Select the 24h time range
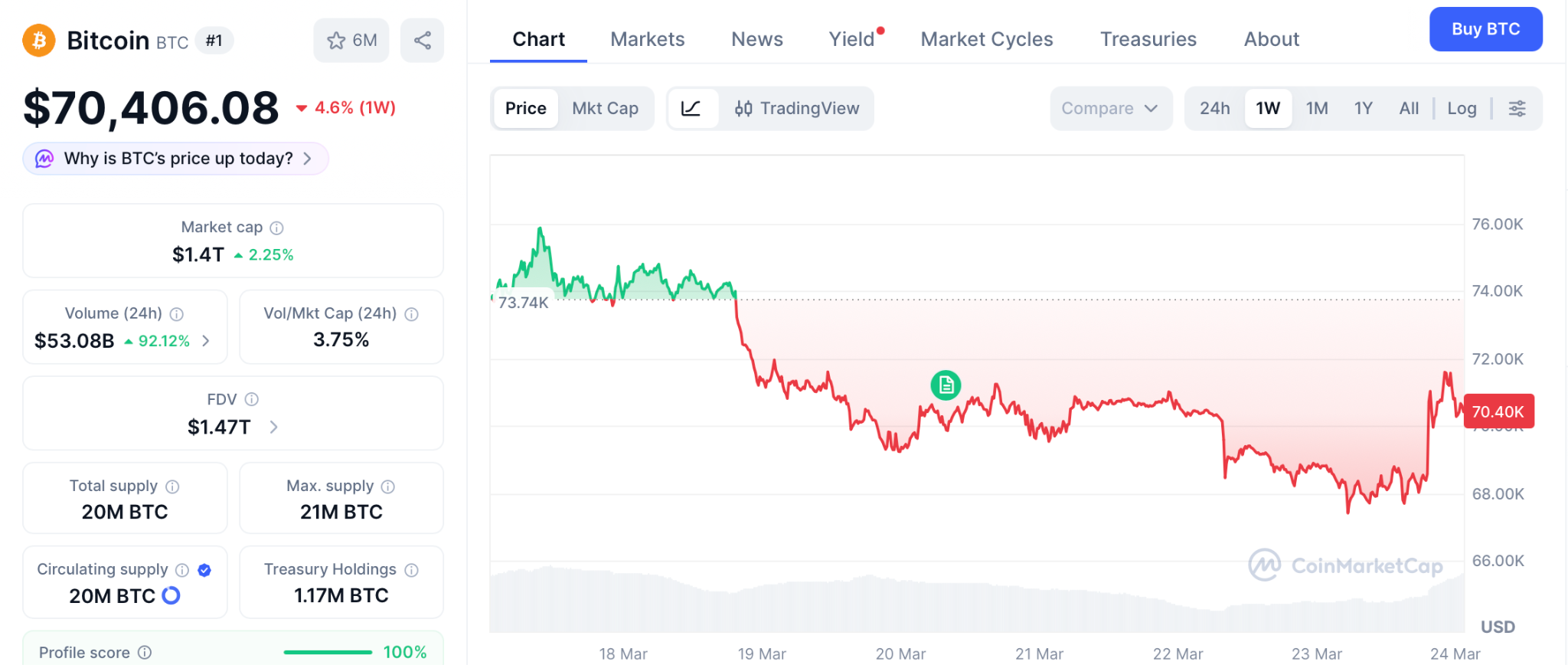The height and width of the screenshot is (665, 1568). (1214, 108)
